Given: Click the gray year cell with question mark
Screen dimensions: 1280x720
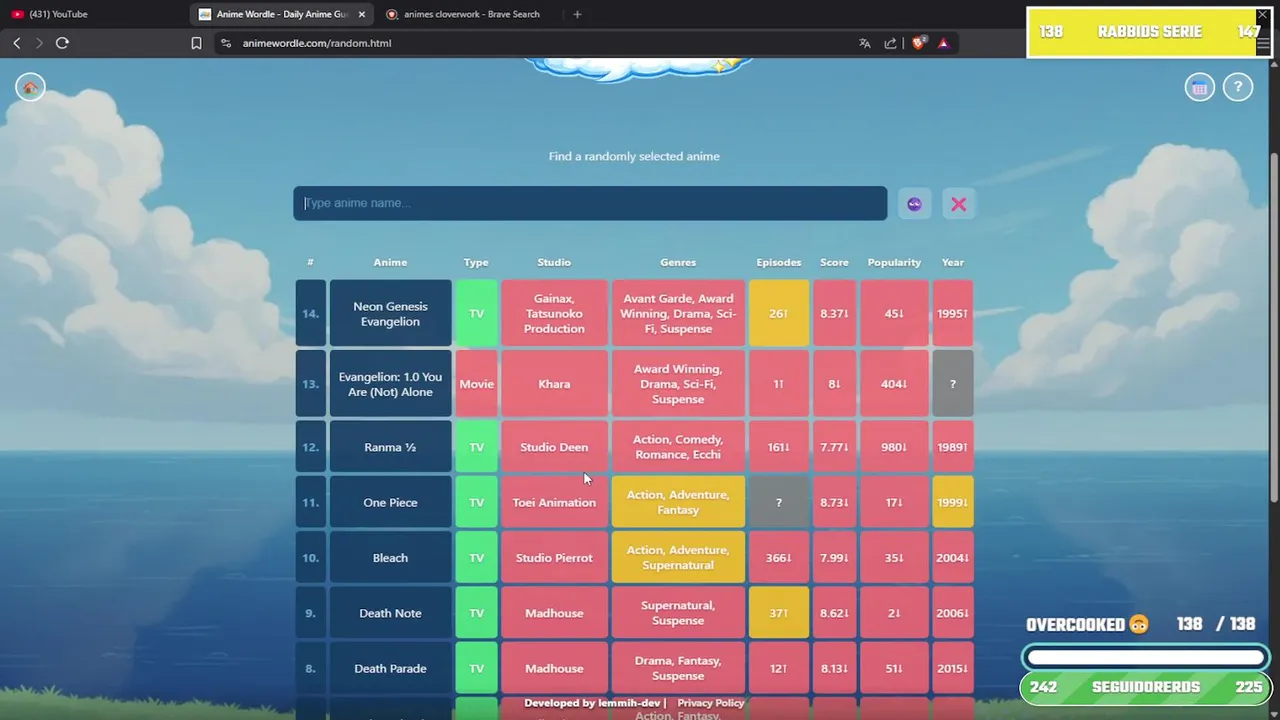Looking at the screenshot, I should 953,384.
